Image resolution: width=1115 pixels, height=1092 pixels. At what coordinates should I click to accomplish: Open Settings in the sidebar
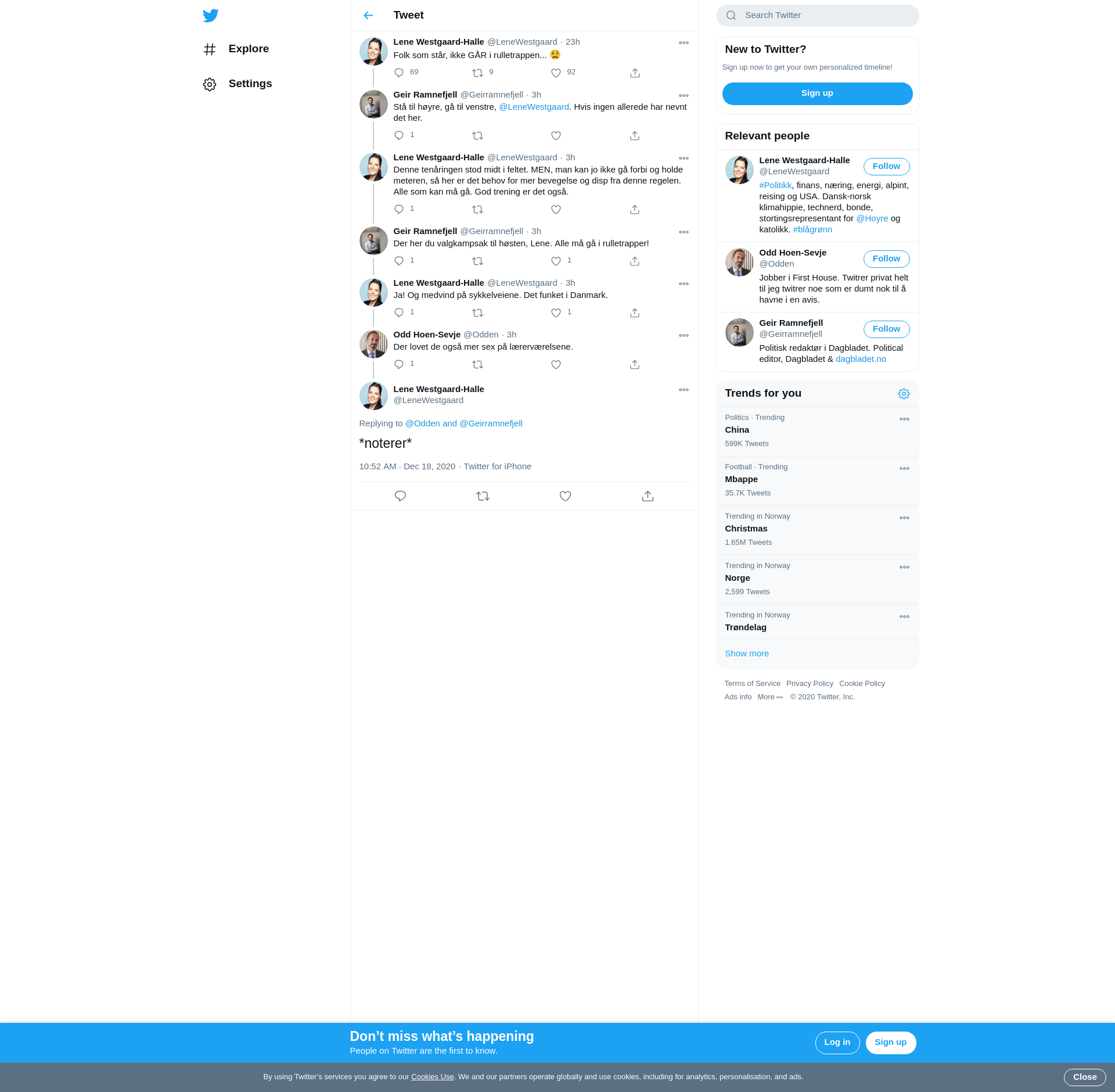(x=238, y=84)
